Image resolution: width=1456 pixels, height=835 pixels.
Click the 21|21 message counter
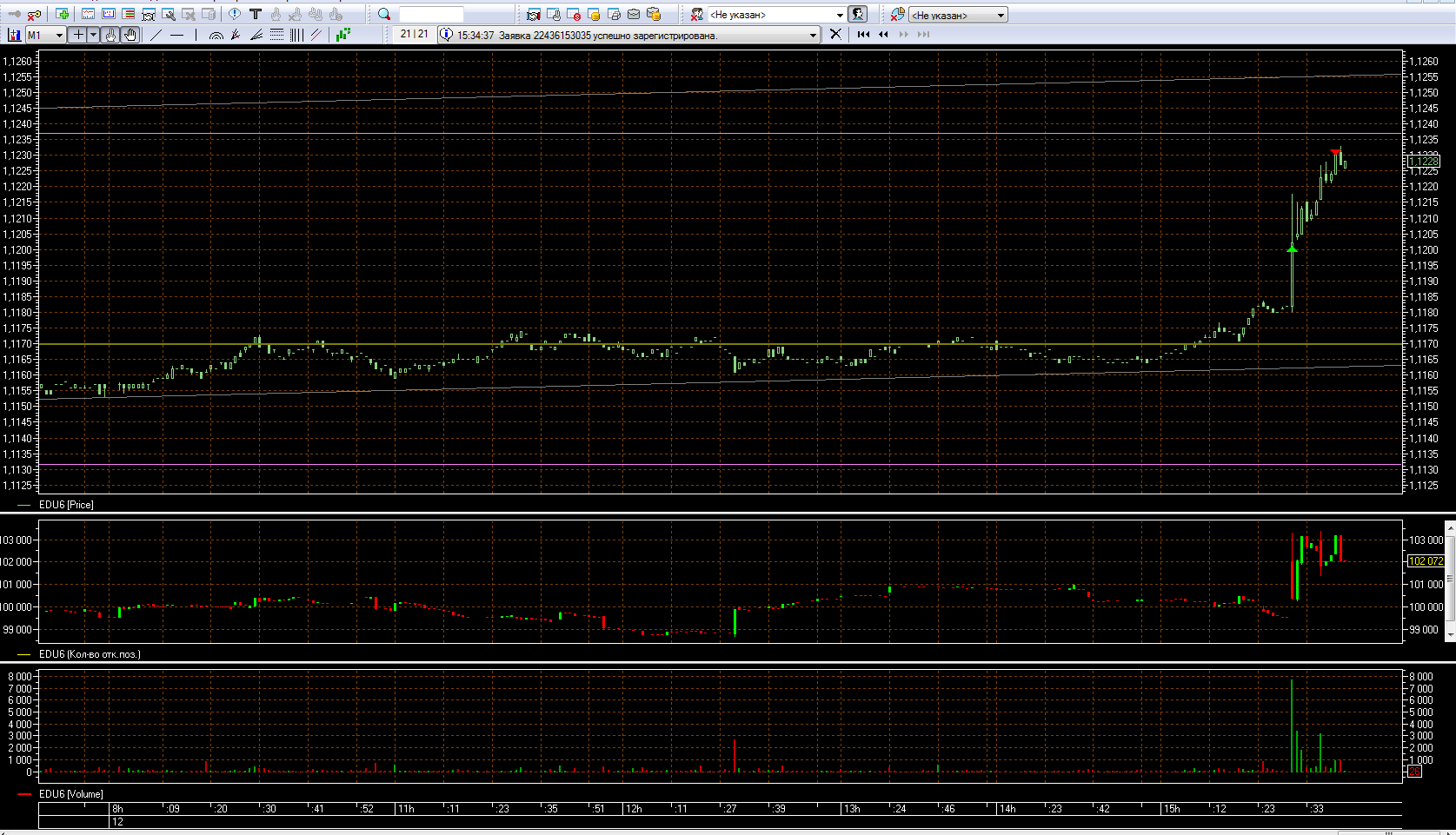414,35
